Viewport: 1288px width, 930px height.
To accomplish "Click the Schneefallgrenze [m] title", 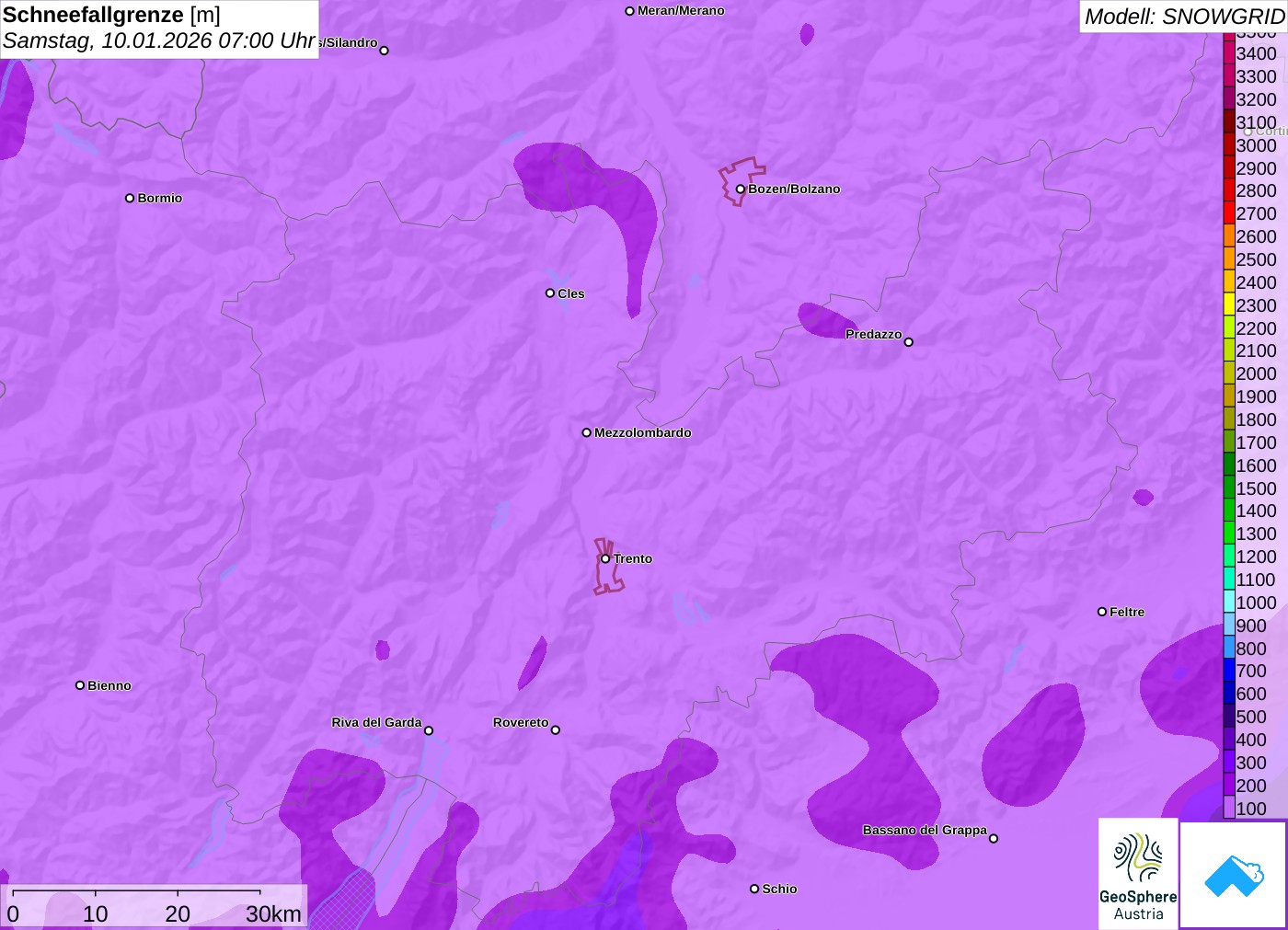I will coord(111,16).
